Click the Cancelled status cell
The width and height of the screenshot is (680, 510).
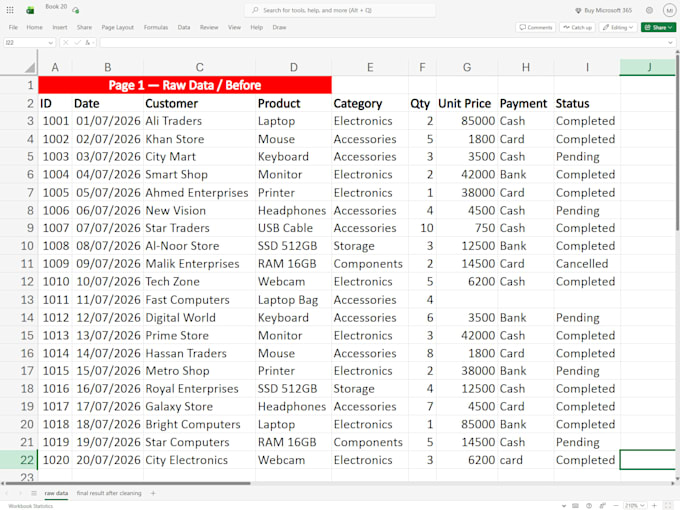(587, 264)
